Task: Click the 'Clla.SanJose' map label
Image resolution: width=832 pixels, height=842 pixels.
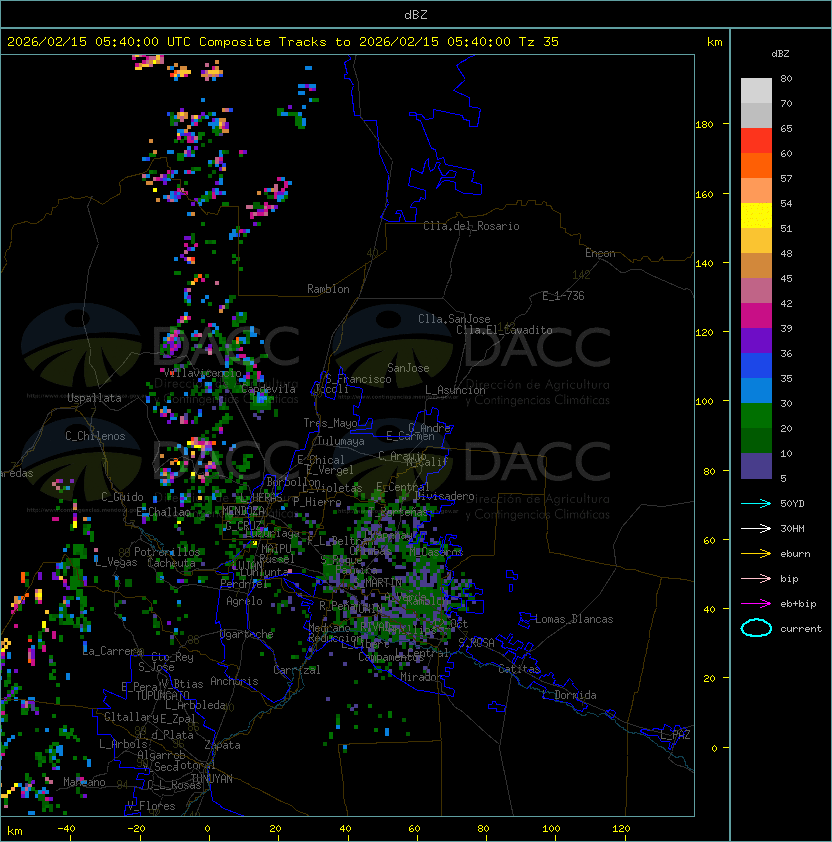Action: (454, 319)
